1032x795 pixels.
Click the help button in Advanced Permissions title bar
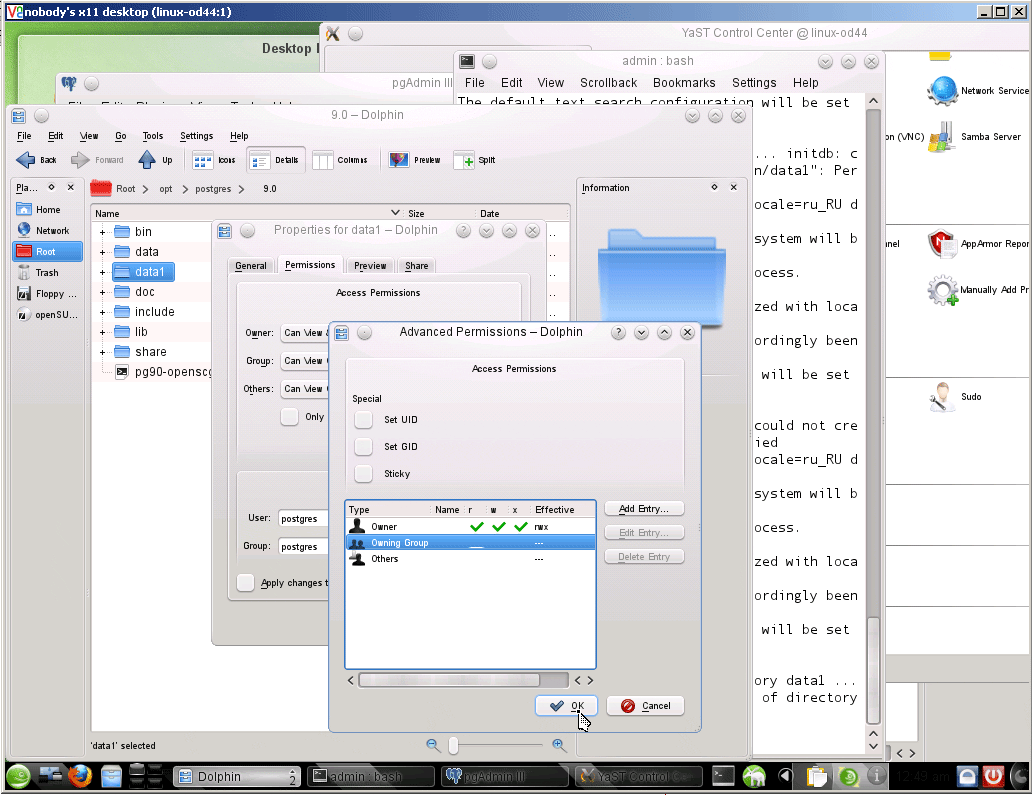(x=618, y=332)
